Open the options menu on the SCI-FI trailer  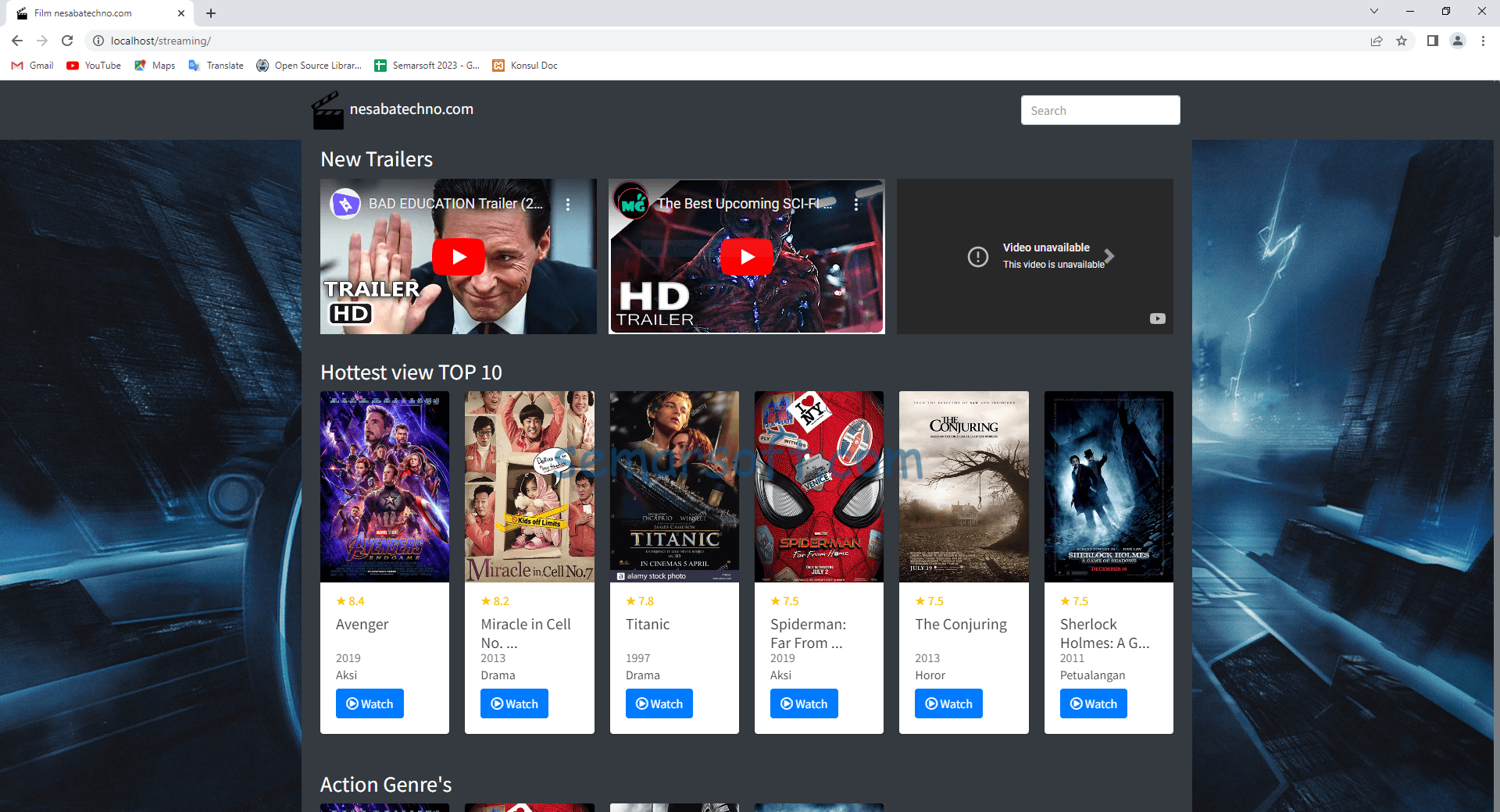856,204
